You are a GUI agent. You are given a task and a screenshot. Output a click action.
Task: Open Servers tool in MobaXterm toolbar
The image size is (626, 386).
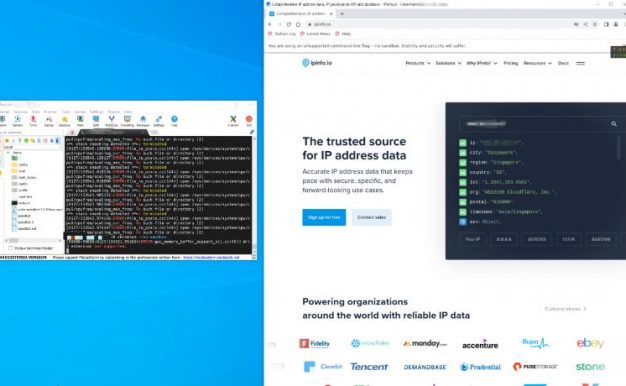[x=18, y=121]
